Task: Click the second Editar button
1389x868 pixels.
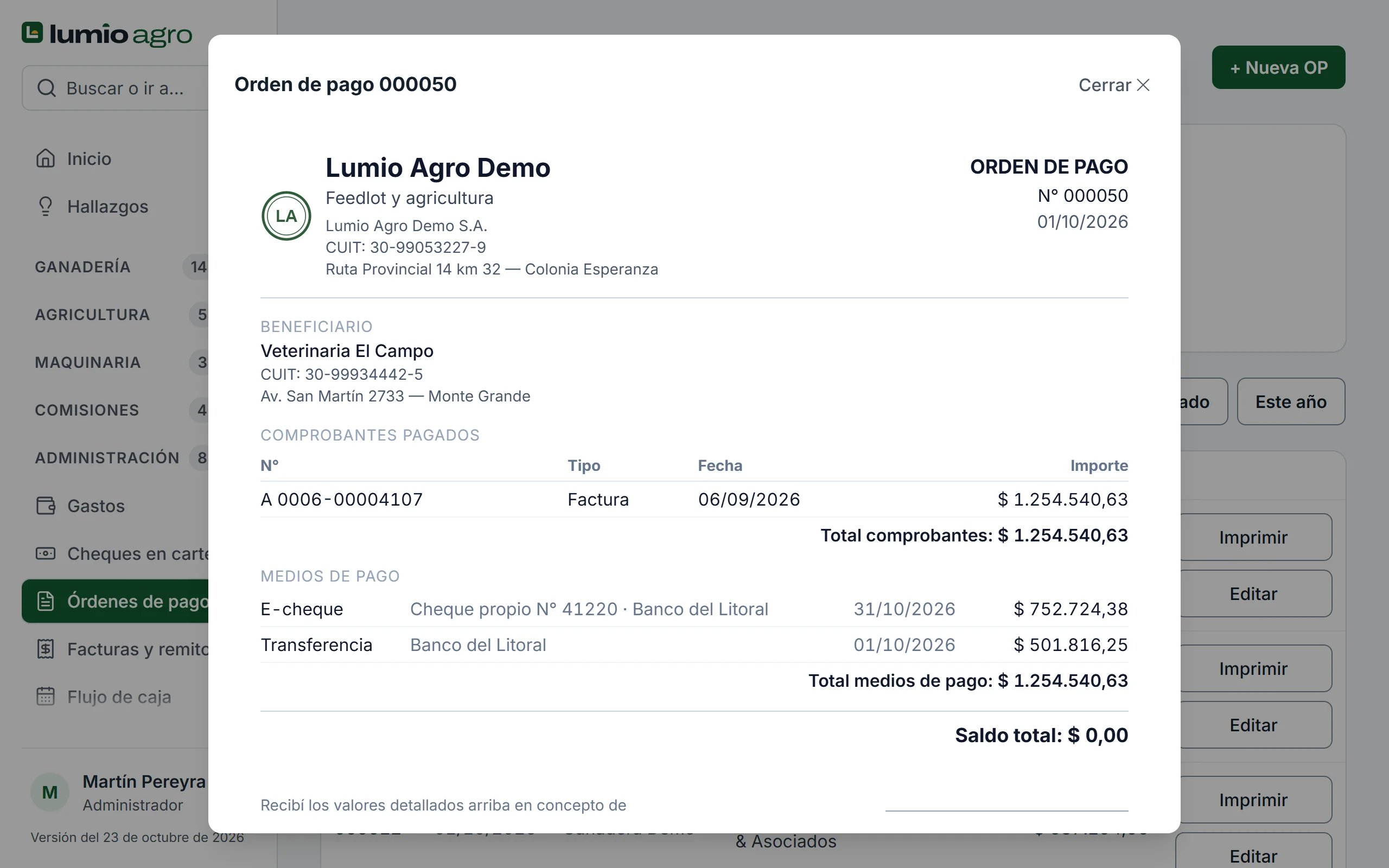Action: 1253,724
